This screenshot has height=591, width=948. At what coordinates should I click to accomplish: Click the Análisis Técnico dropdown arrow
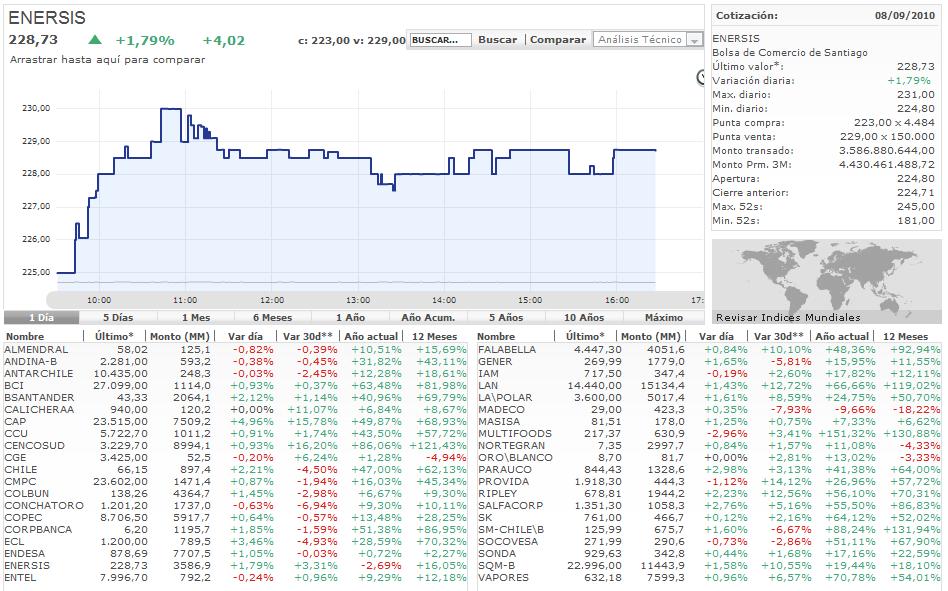(695, 40)
